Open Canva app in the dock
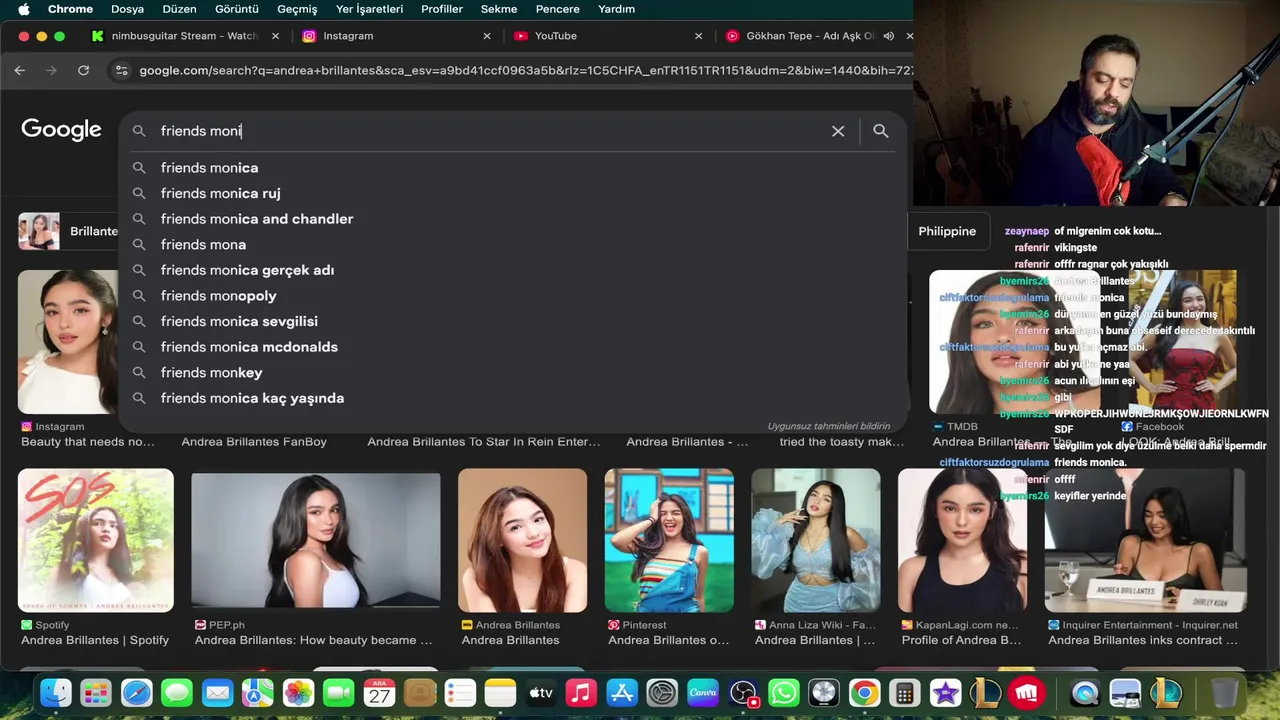The height and width of the screenshot is (720, 1280). (x=703, y=693)
